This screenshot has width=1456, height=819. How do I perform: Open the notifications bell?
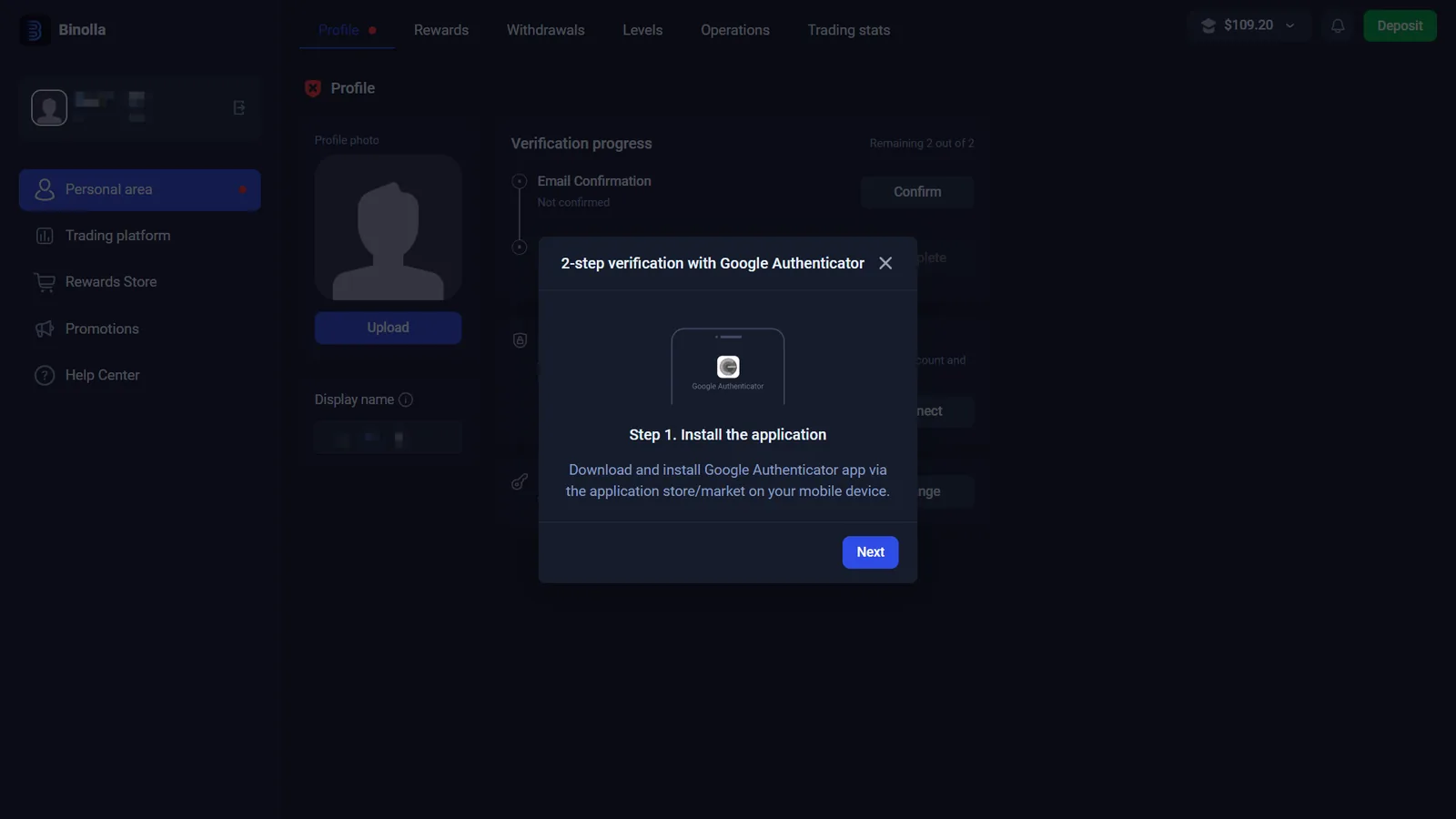point(1338,25)
